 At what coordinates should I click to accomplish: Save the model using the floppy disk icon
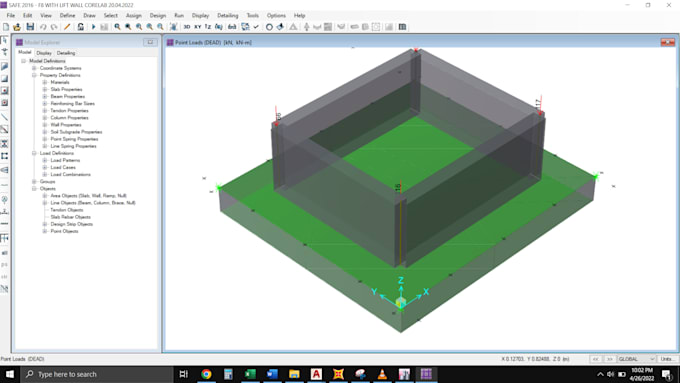click(x=30, y=27)
